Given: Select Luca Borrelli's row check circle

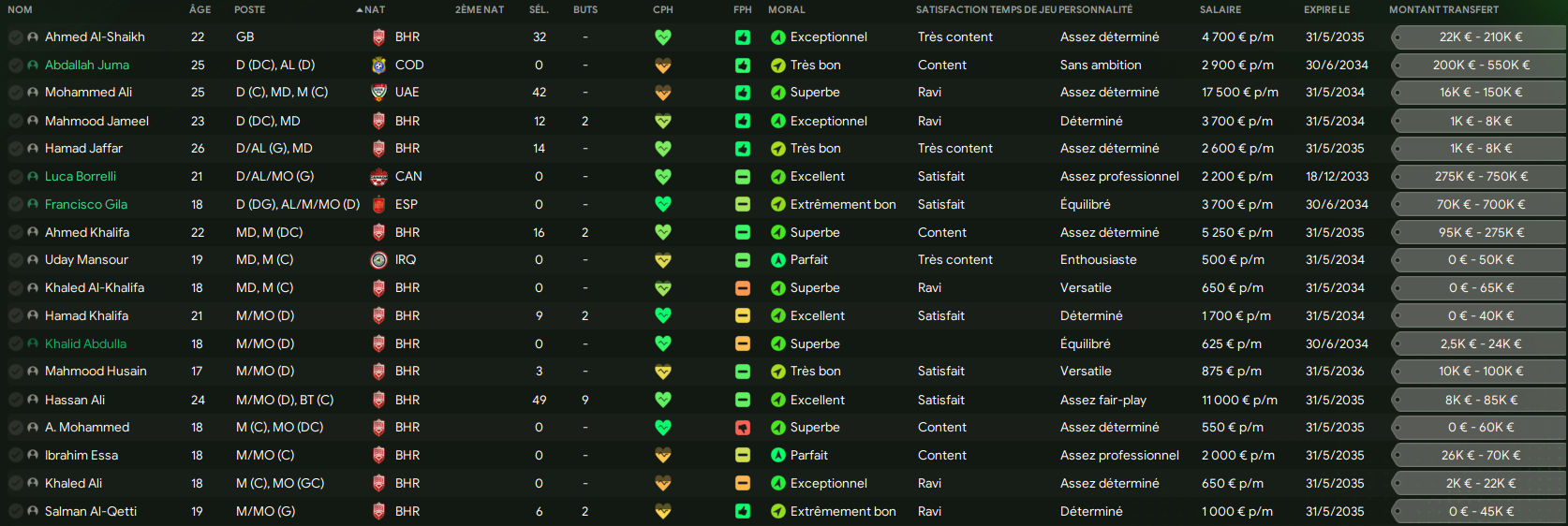Looking at the screenshot, I should coord(15,177).
